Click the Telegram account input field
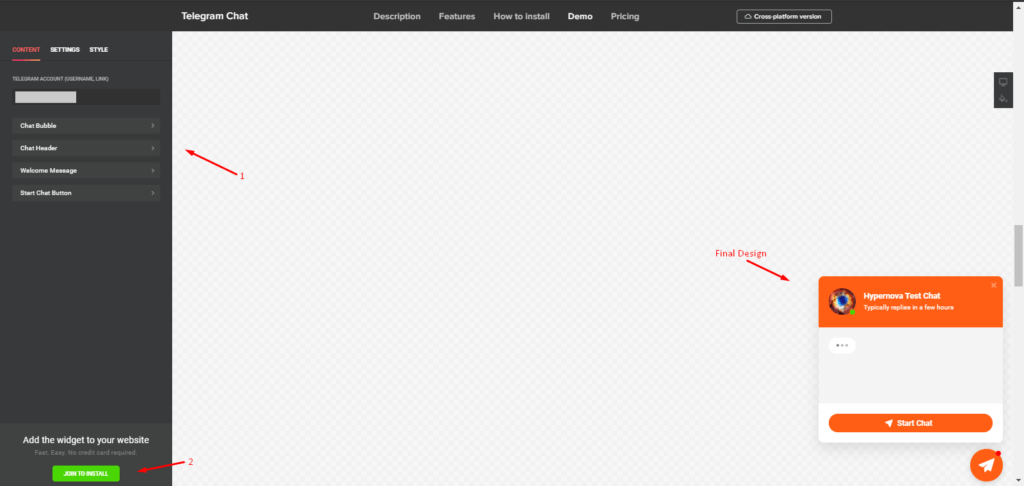This screenshot has height=486, width=1024. (x=86, y=97)
